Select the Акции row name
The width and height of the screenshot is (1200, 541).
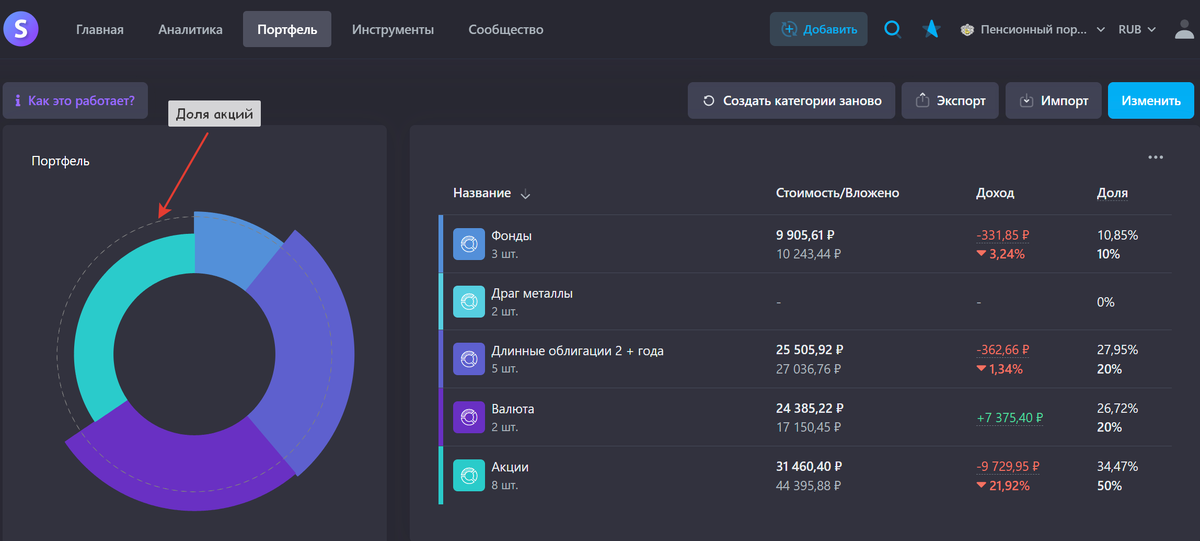(x=510, y=467)
